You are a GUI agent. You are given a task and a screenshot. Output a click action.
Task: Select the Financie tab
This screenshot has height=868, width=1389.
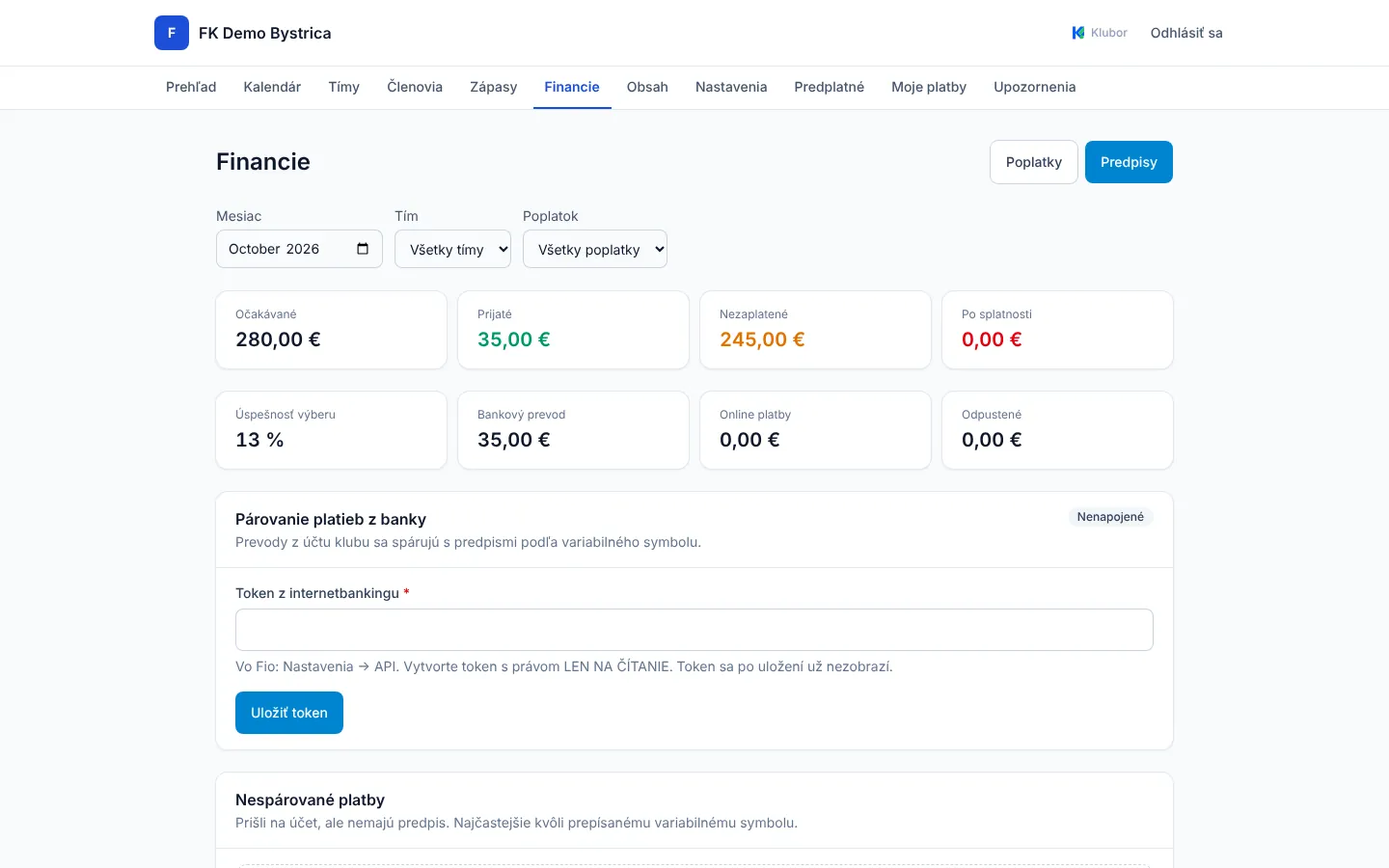572,87
